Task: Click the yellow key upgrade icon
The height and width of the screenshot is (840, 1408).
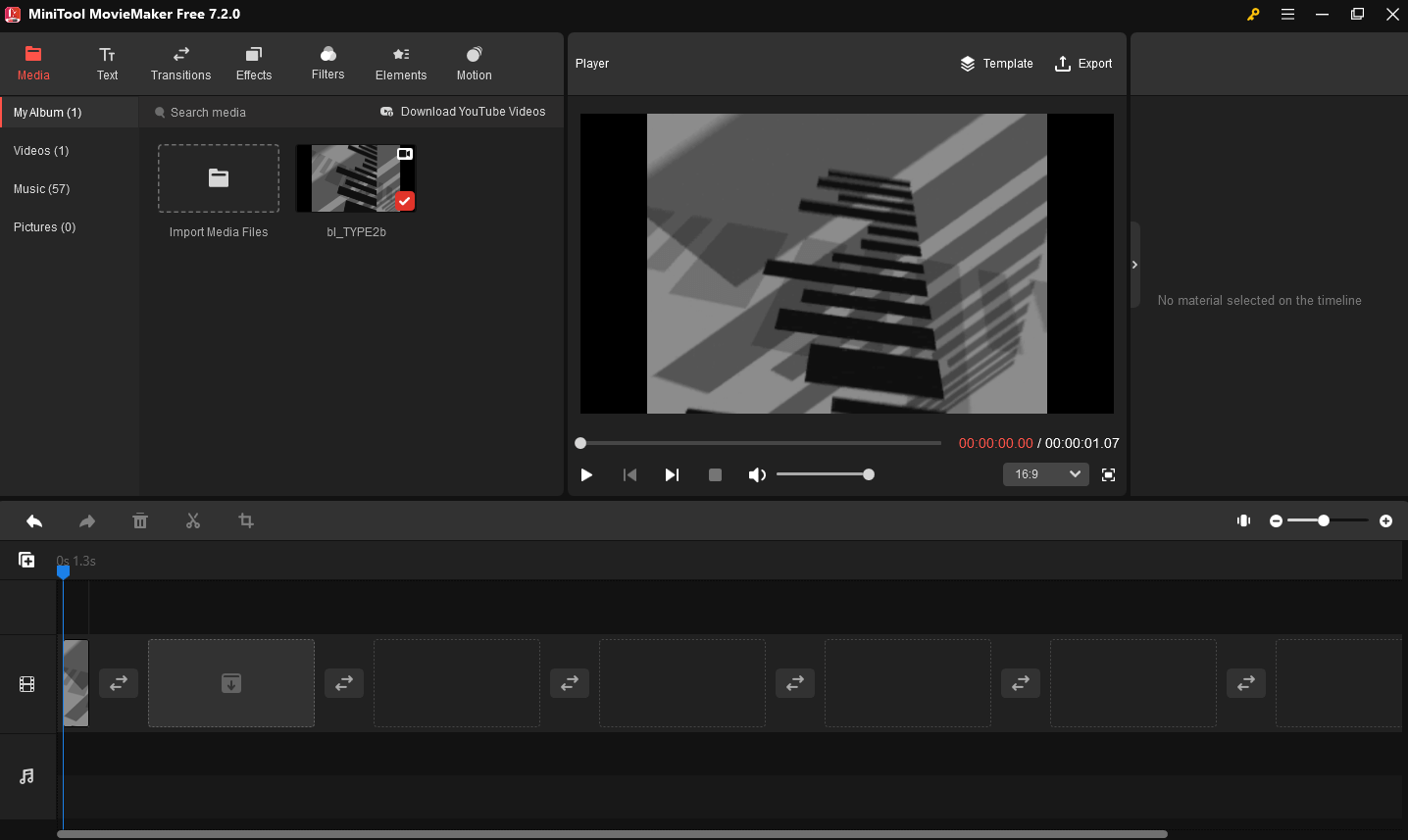Action: pos(1253,14)
